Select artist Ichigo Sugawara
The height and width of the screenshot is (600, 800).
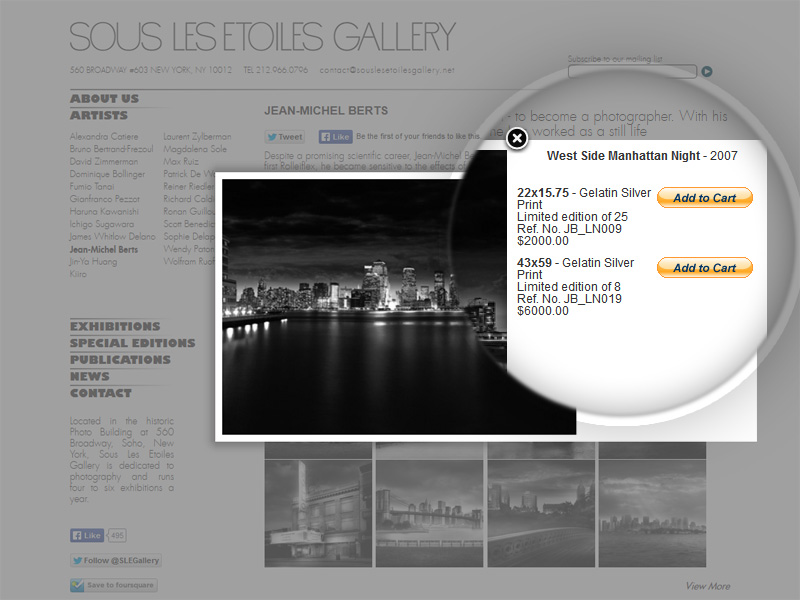pos(102,224)
